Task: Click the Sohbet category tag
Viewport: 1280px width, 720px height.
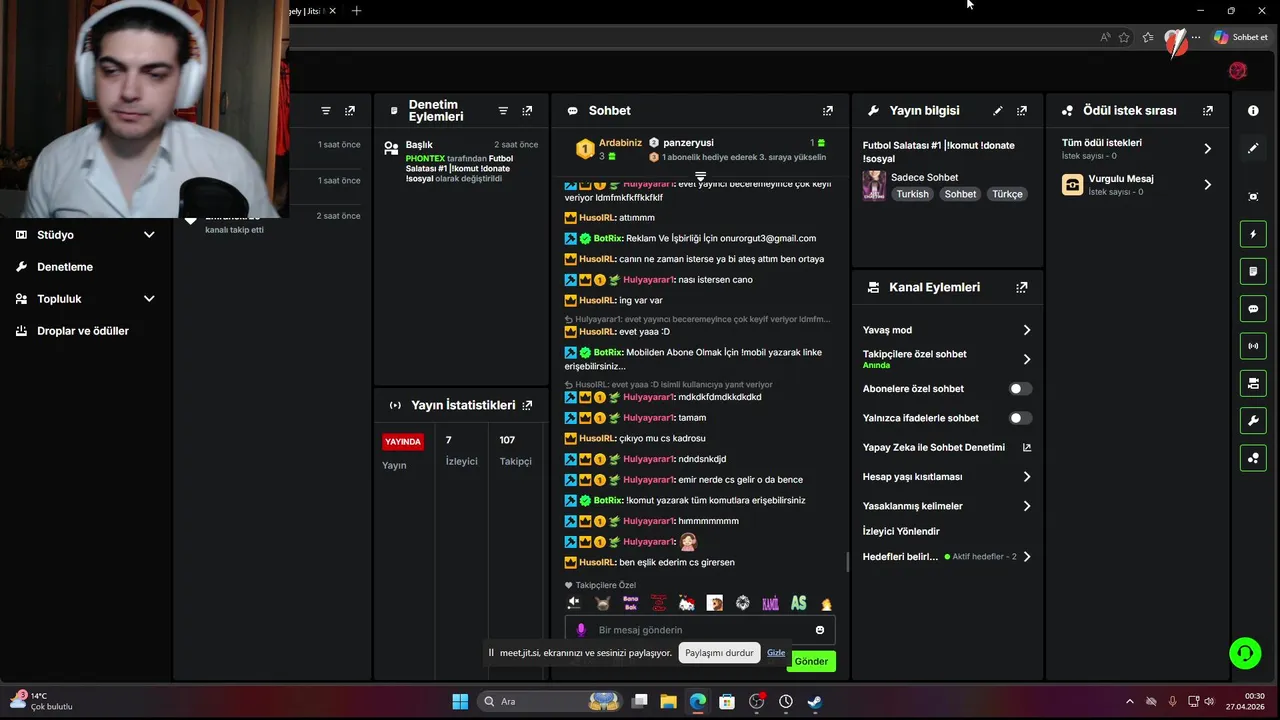Action: point(960,194)
